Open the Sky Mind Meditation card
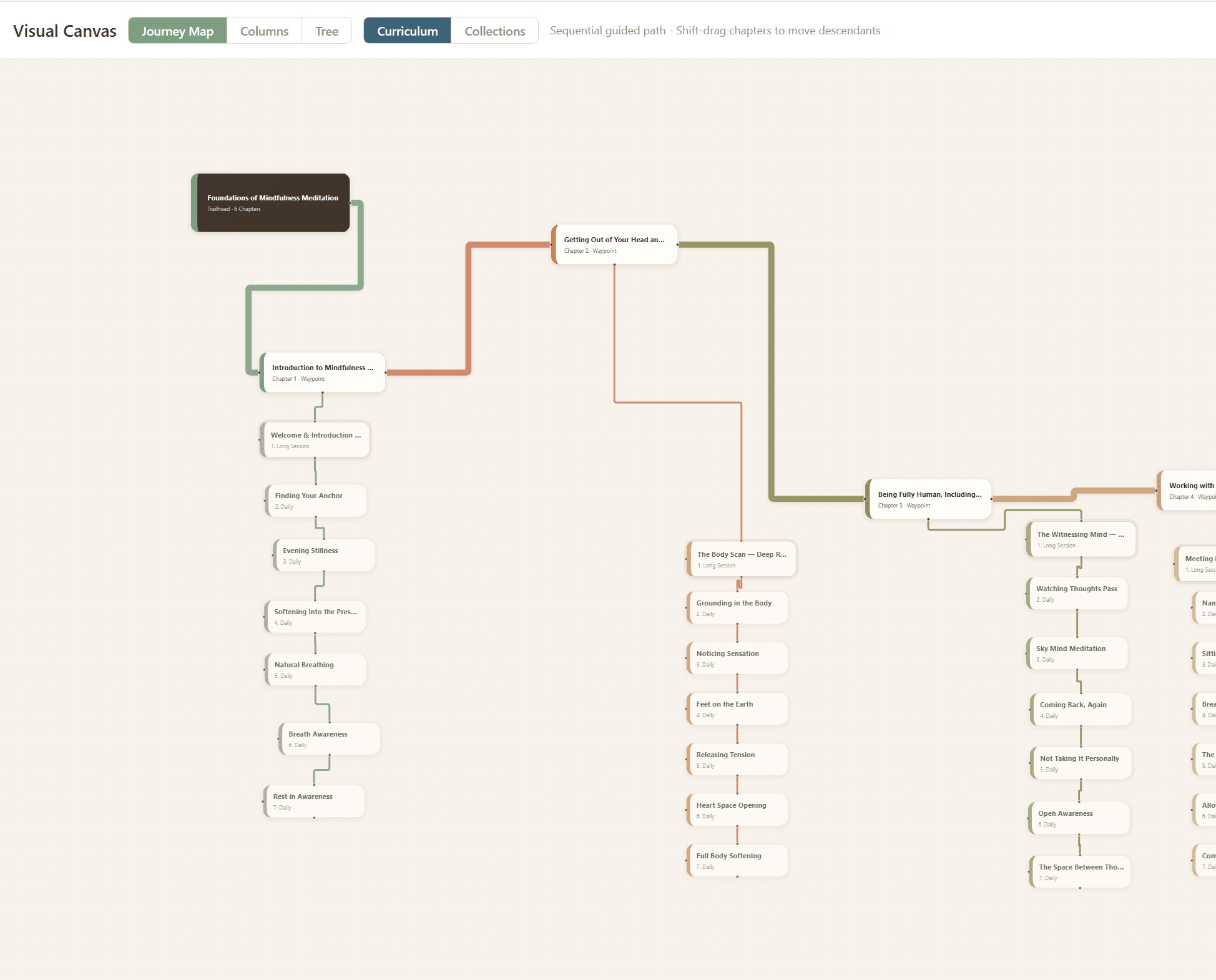The width and height of the screenshot is (1216, 980). click(x=1077, y=654)
